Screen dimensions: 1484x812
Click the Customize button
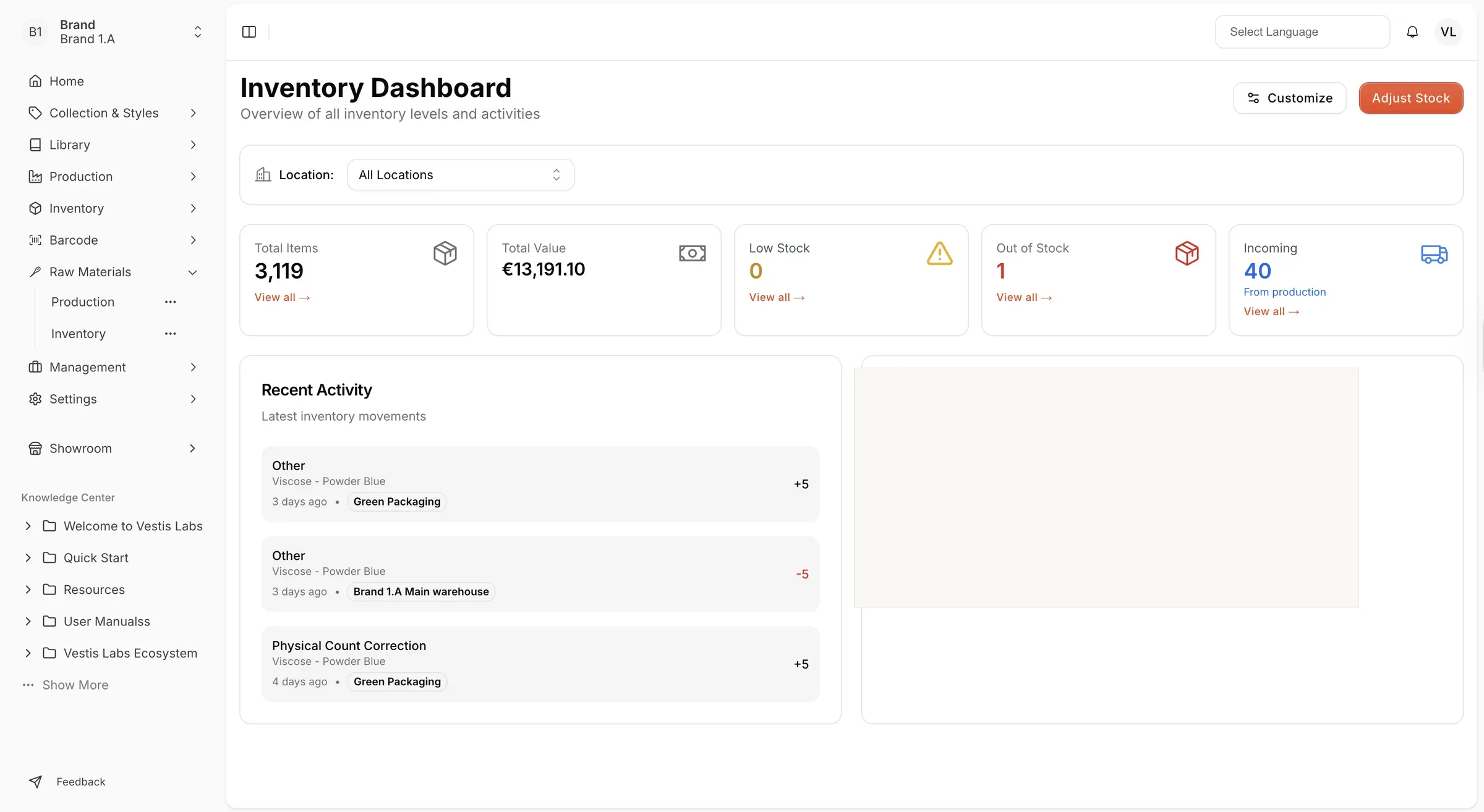(1290, 98)
